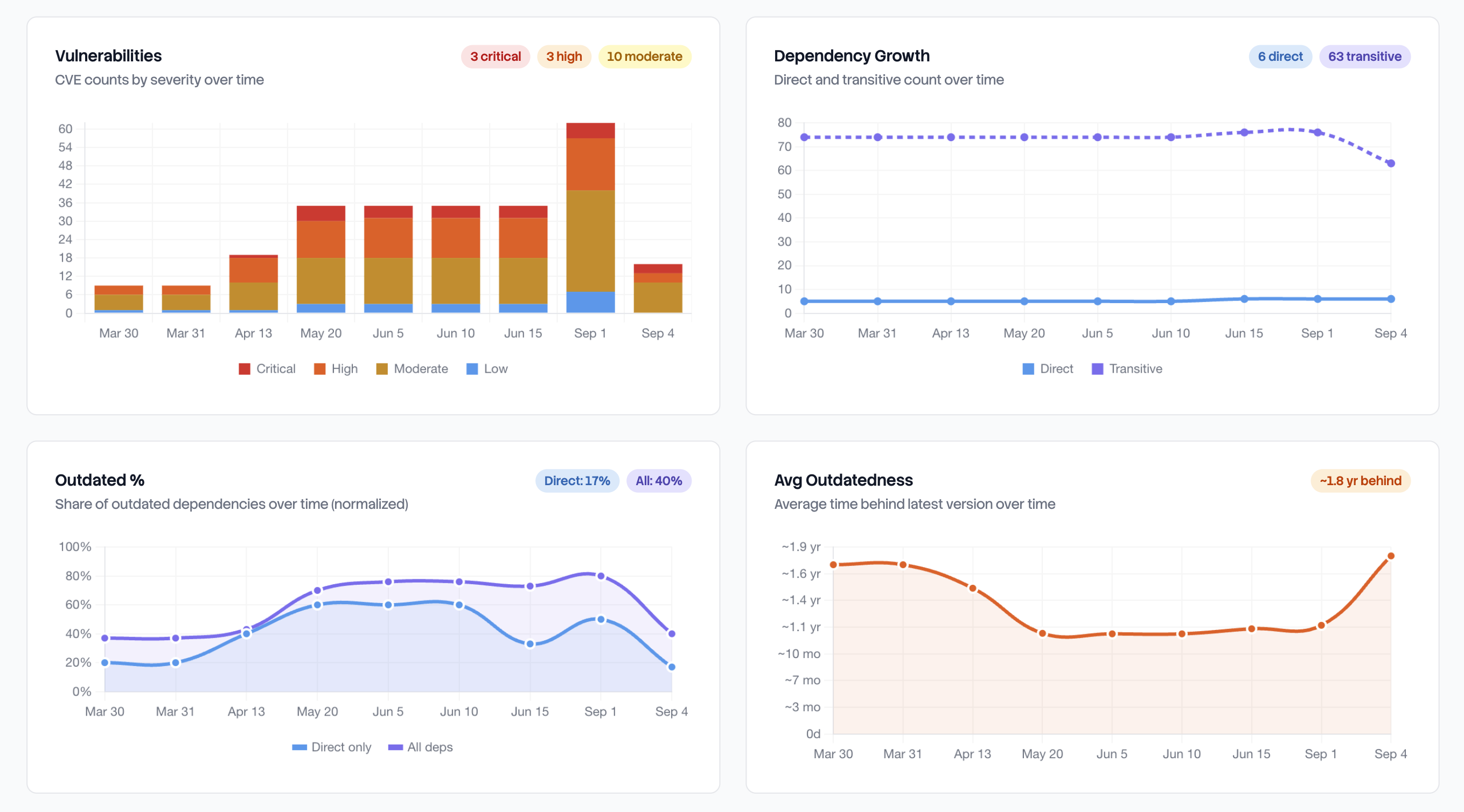Image resolution: width=1464 pixels, height=812 pixels.
Task: Click the 3 high badge
Action: pos(564,56)
